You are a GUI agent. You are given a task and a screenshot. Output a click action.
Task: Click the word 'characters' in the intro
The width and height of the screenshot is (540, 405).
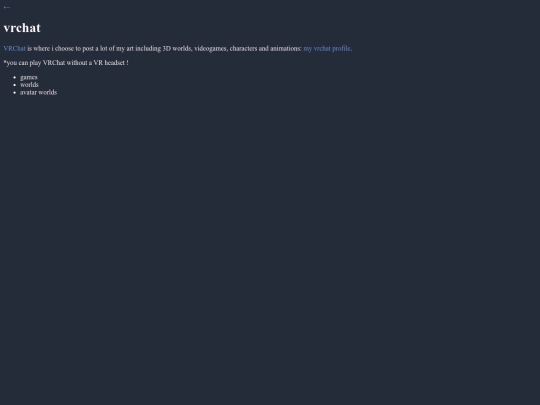(243, 49)
